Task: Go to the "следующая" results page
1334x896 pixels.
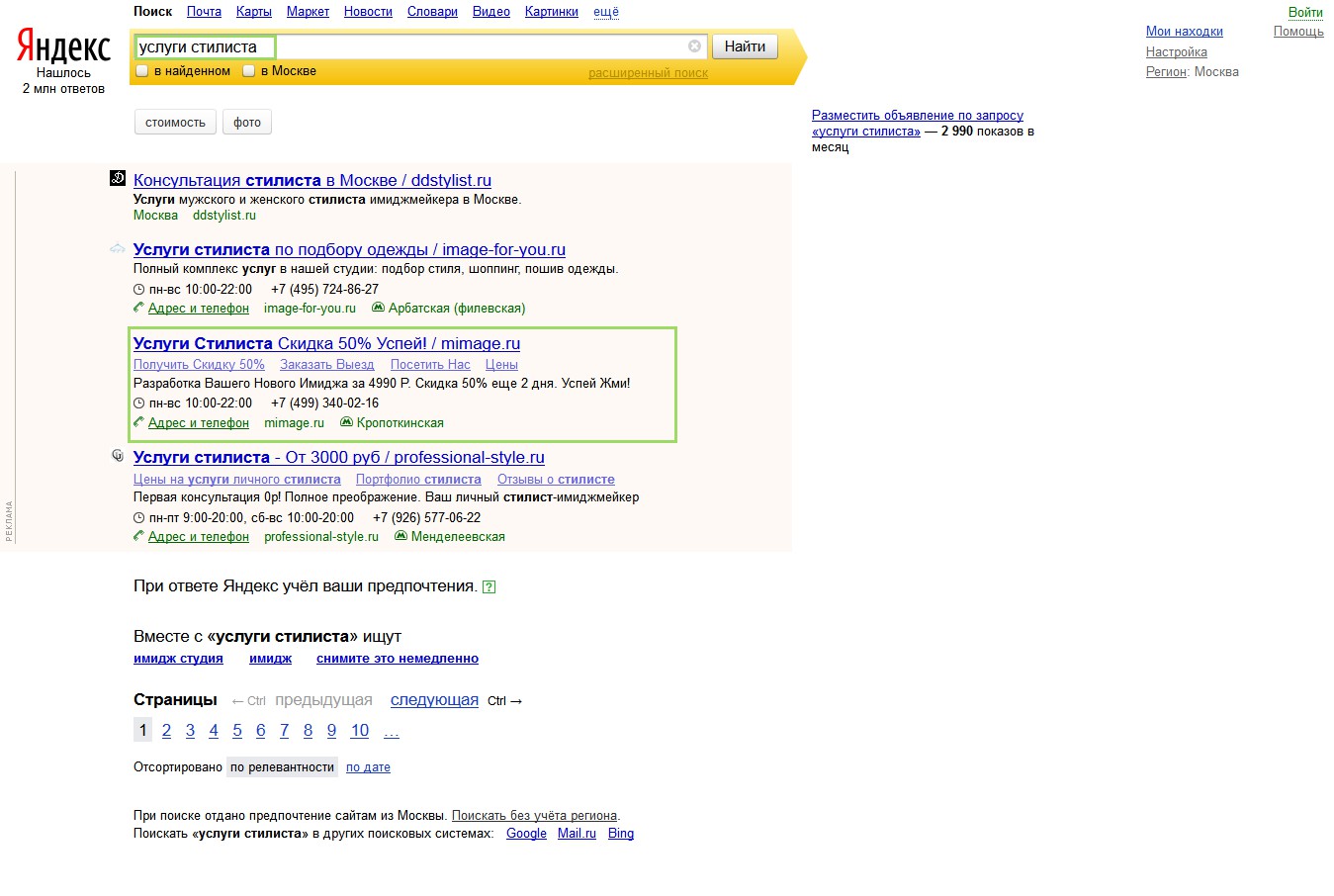Action: point(434,700)
